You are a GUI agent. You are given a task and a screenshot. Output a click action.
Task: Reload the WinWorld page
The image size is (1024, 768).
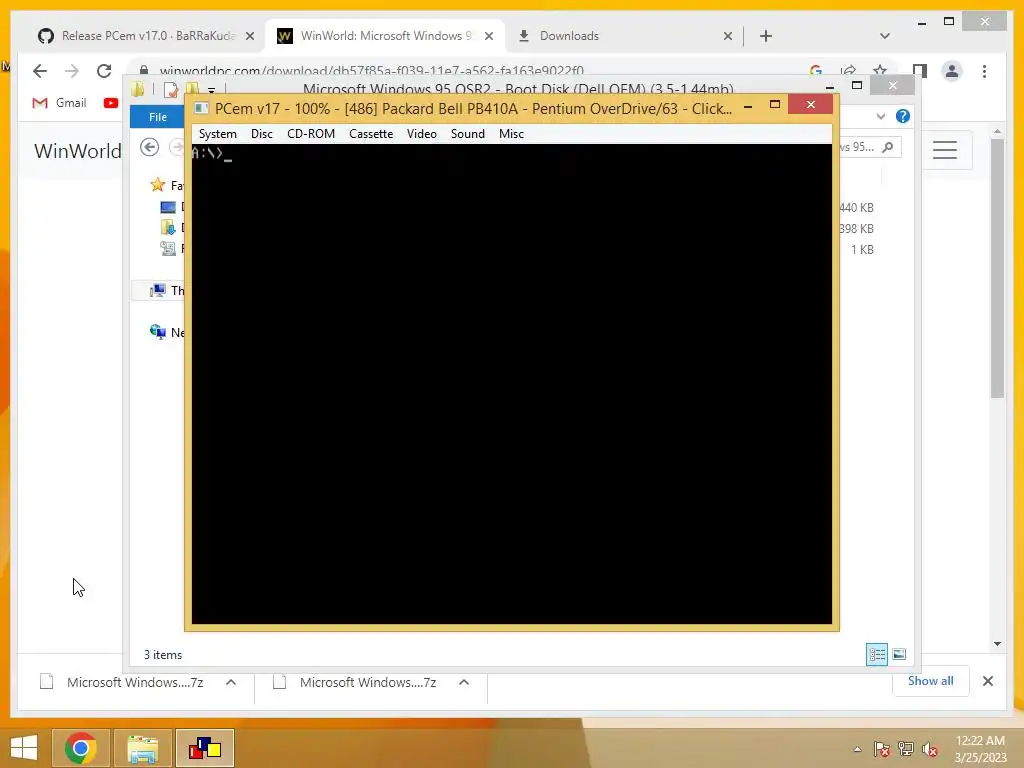pyautogui.click(x=104, y=71)
